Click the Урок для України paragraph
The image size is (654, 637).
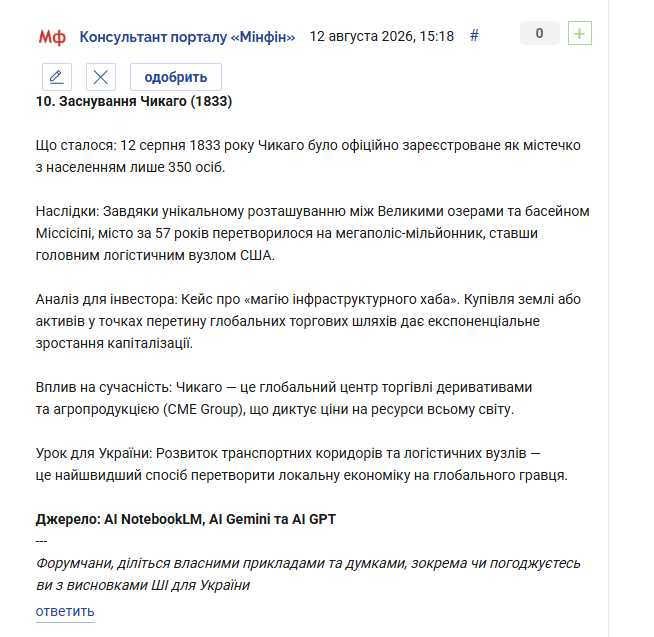(302, 464)
